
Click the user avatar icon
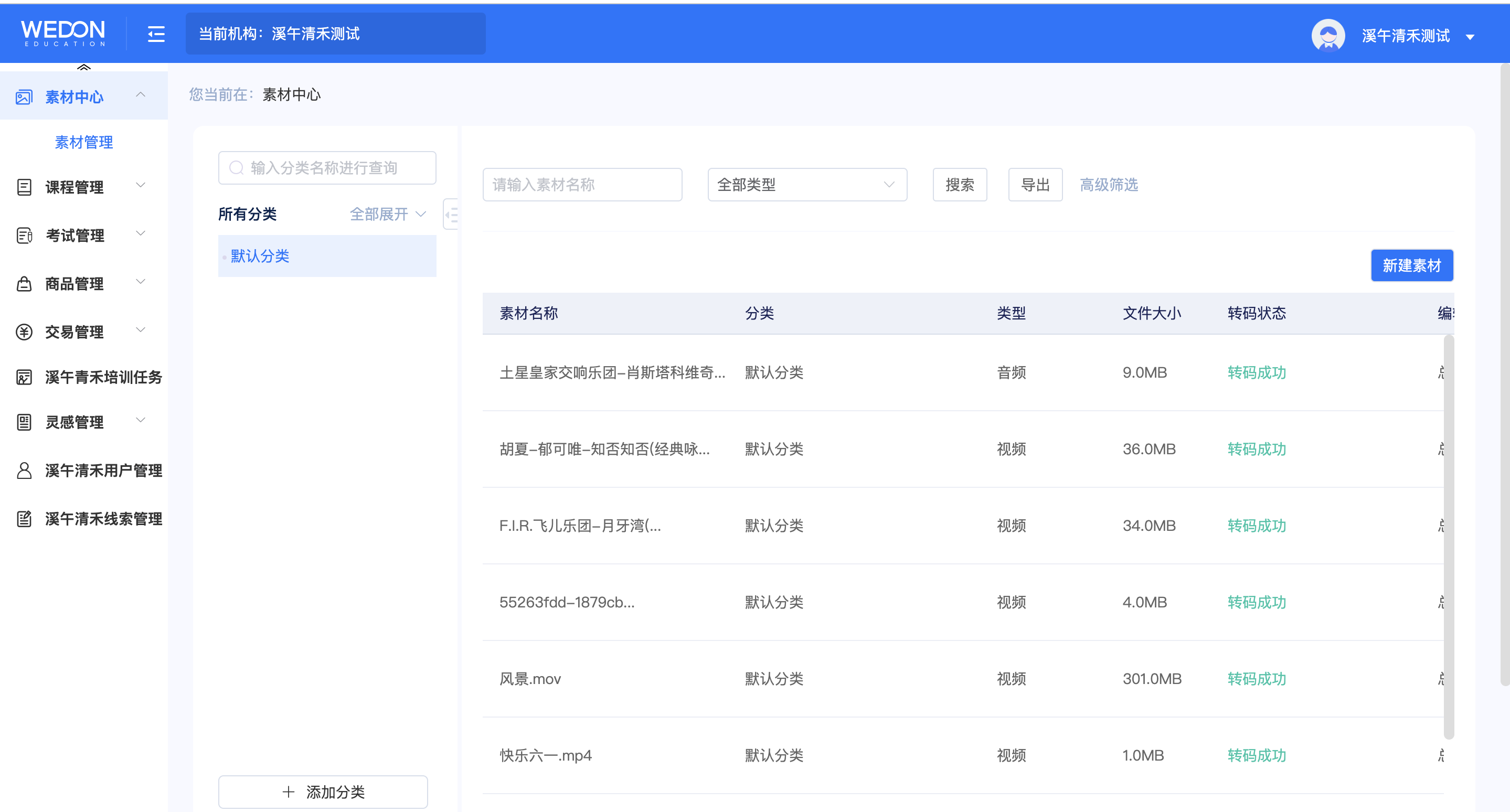point(1328,35)
